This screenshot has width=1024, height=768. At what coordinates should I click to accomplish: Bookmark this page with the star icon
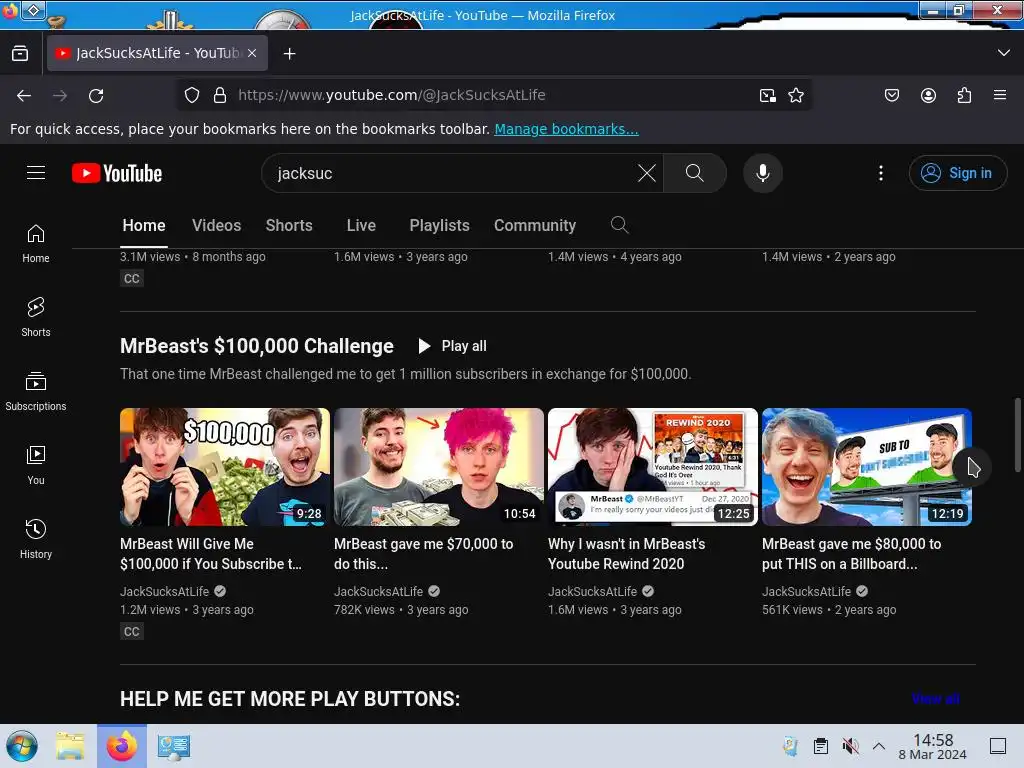796,95
